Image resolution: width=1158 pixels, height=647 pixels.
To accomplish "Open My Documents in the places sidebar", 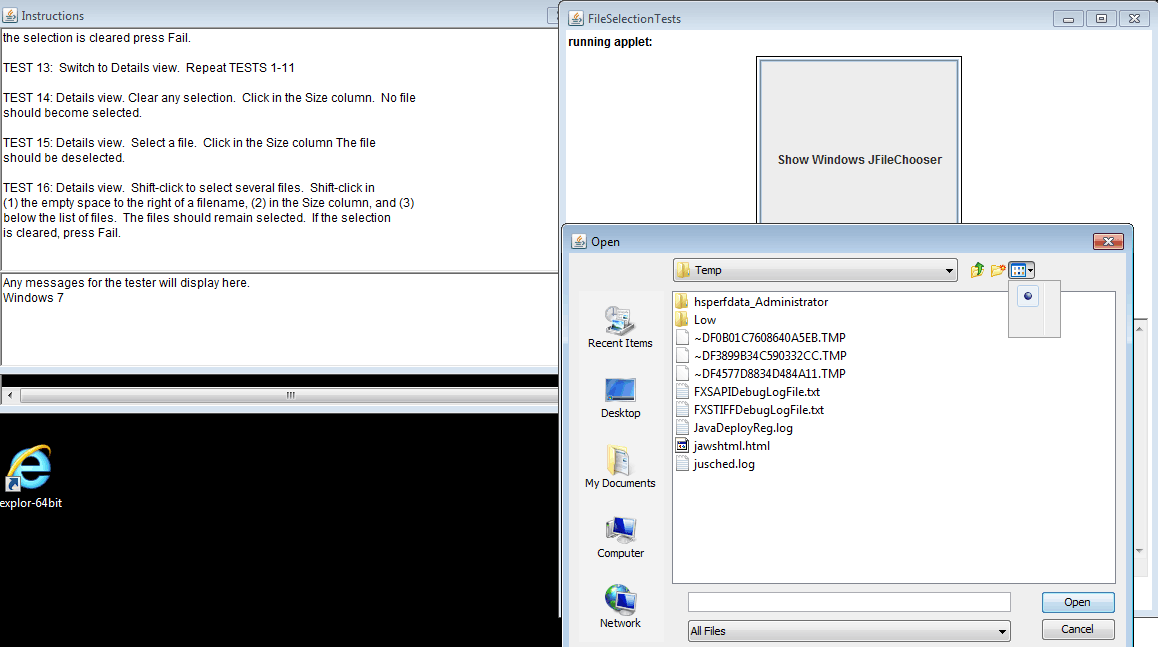I will click(x=620, y=468).
